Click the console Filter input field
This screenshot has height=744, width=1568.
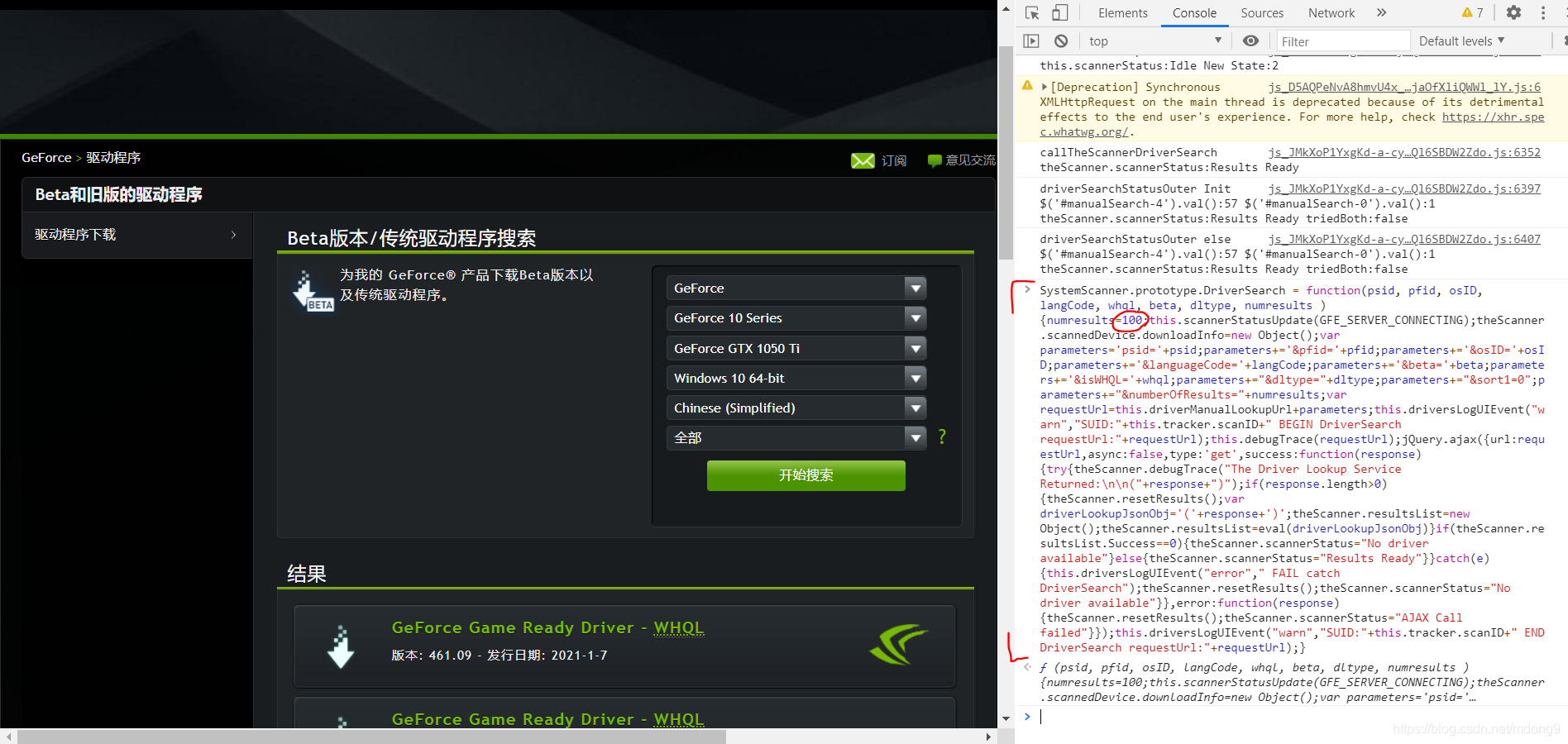click(1341, 41)
